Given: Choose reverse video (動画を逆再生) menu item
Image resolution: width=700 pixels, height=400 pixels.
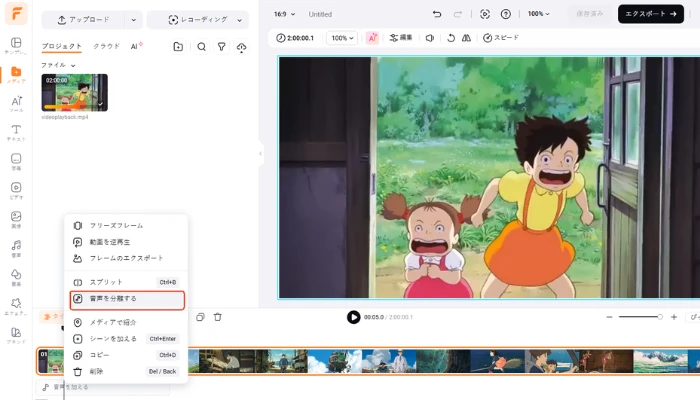Looking at the screenshot, I should click(x=126, y=242).
